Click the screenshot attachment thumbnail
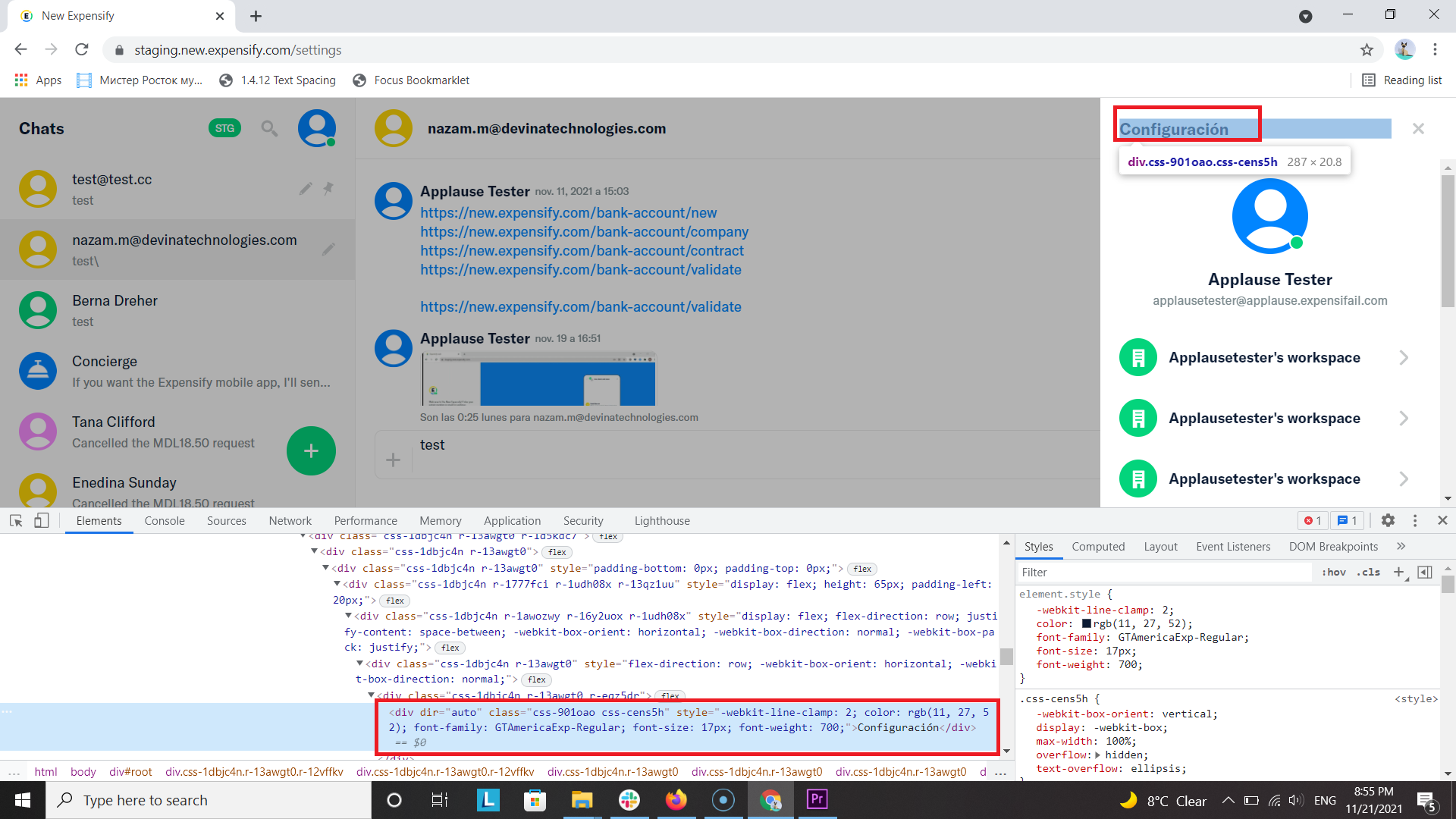 [538, 378]
